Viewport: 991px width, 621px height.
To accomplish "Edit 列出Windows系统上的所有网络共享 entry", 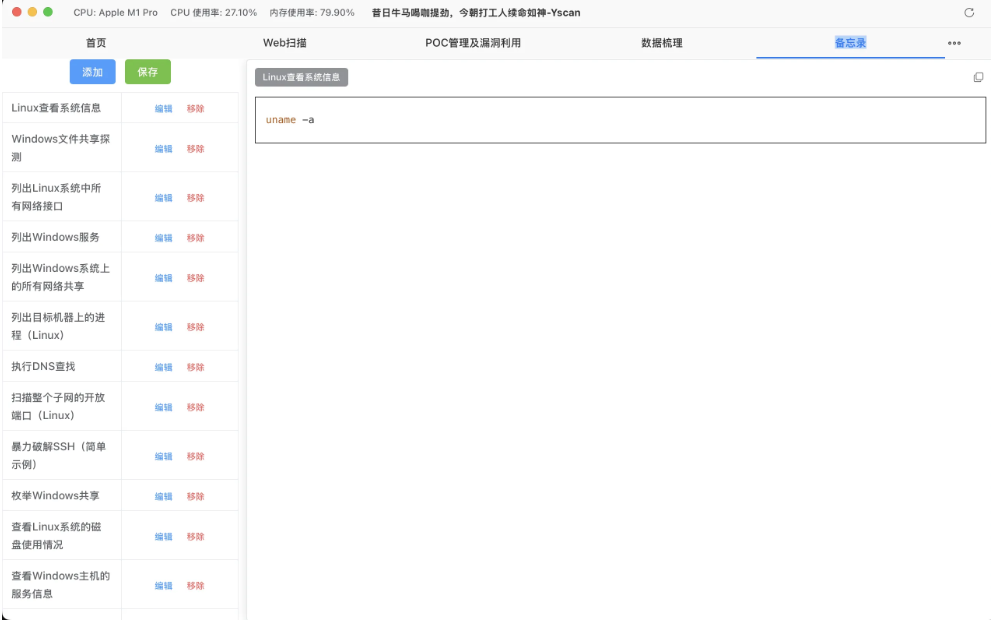I will click(x=164, y=278).
